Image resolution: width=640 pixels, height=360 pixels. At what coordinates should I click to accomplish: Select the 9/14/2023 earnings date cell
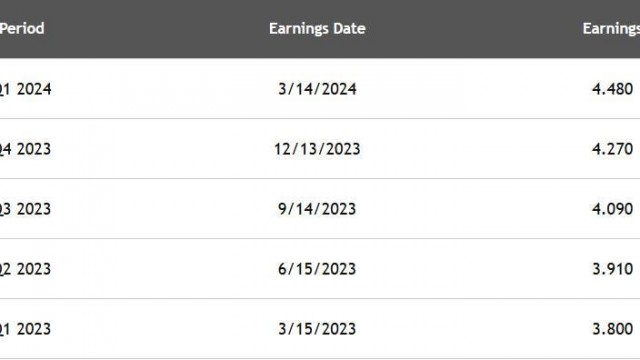(x=317, y=209)
